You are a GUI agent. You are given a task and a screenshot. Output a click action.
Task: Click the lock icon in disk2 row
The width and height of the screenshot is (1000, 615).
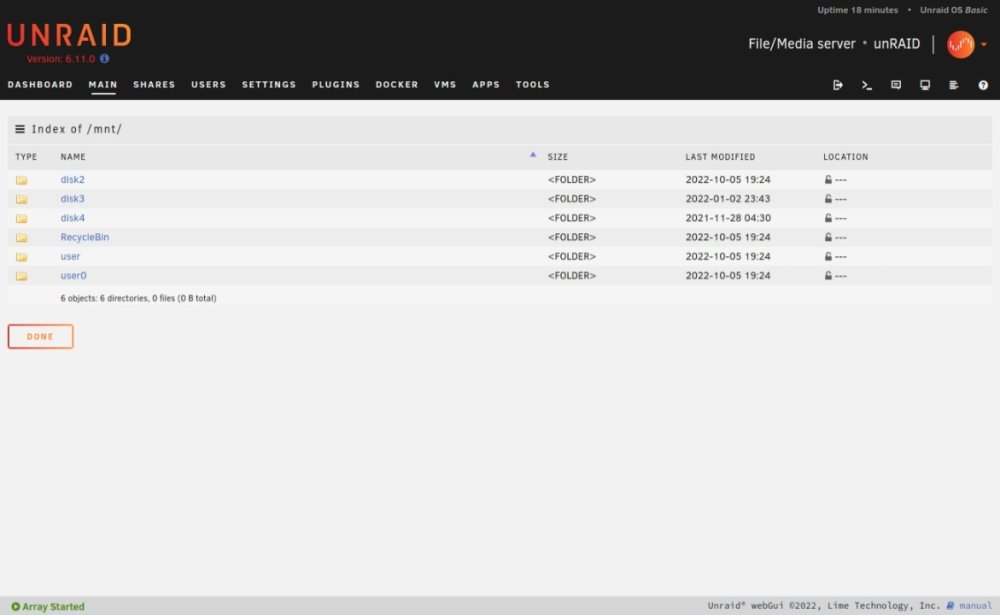tap(828, 180)
